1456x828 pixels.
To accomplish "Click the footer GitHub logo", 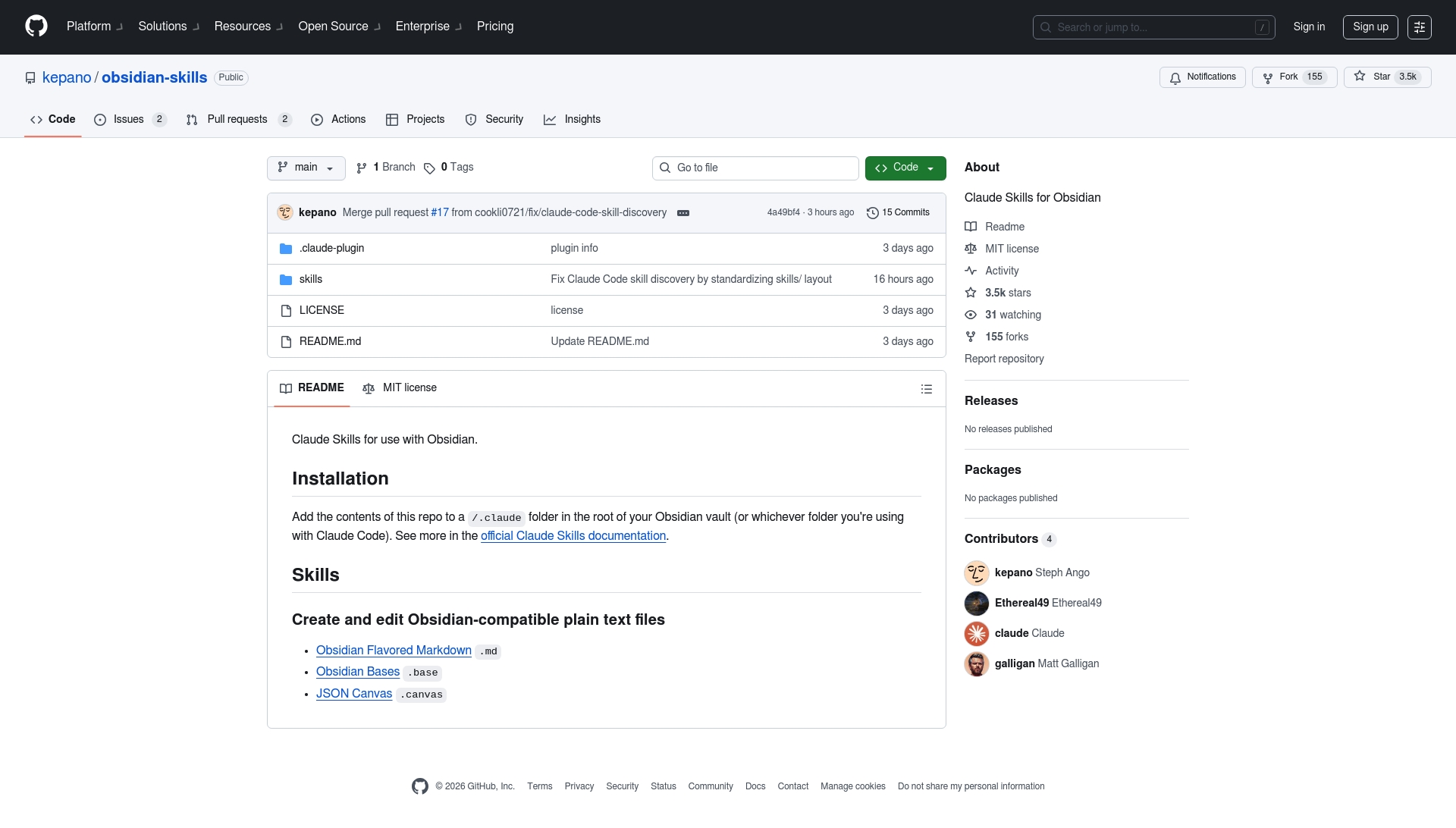I will click(x=420, y=786).
